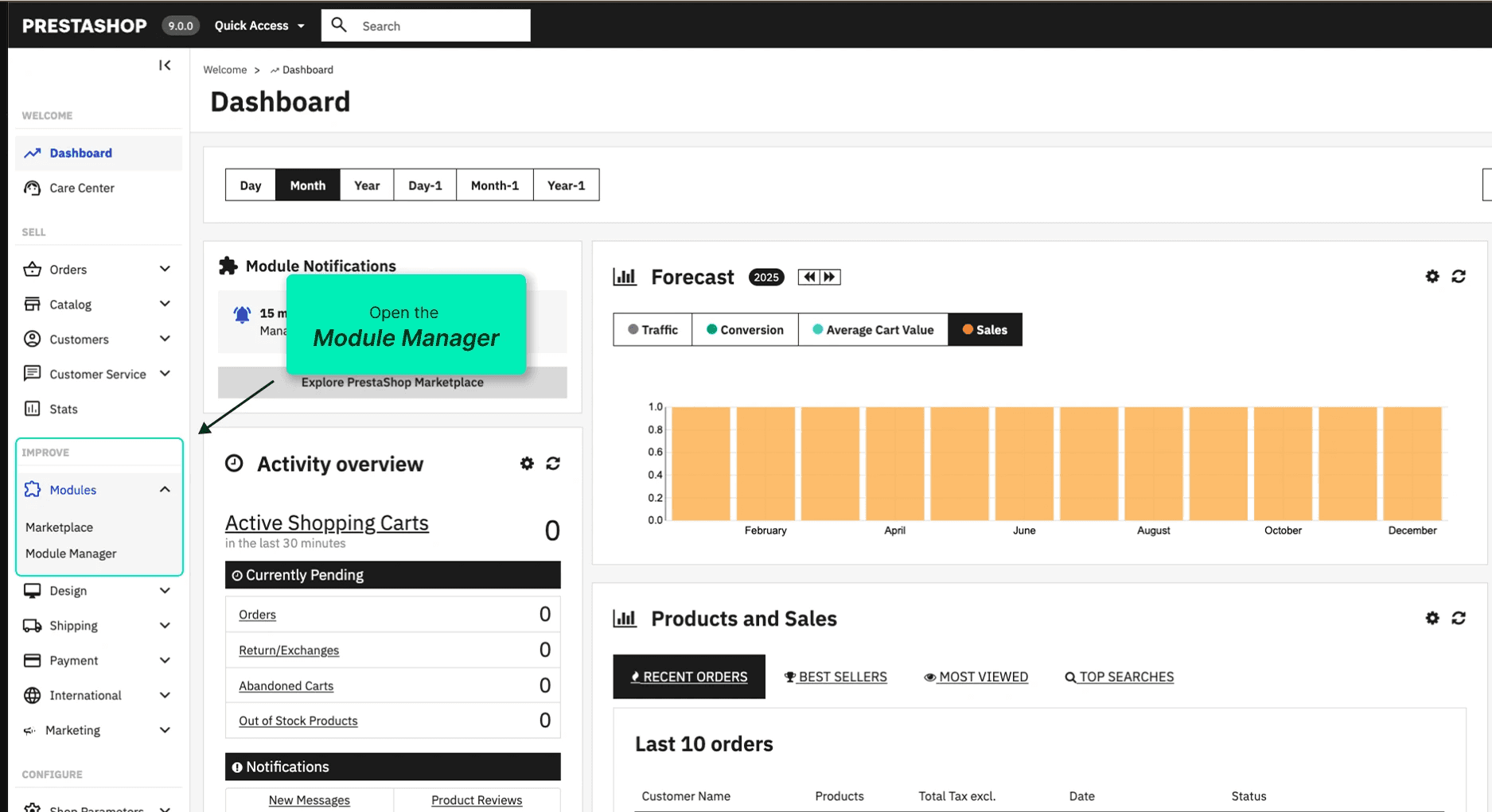The image size is (1492, 812).
Task: Toggle the Traffic forecast series
Action: (x=653, y=329)
